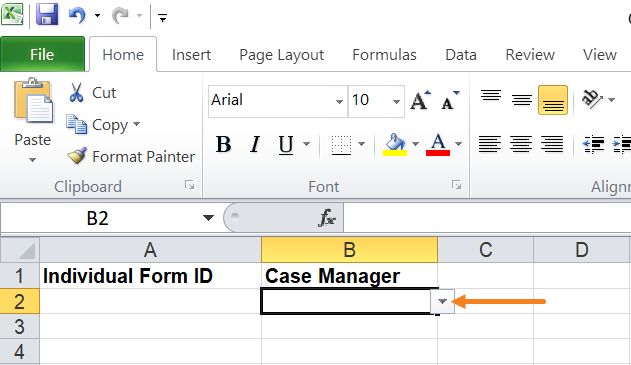Select column A header

click(150, 250)
